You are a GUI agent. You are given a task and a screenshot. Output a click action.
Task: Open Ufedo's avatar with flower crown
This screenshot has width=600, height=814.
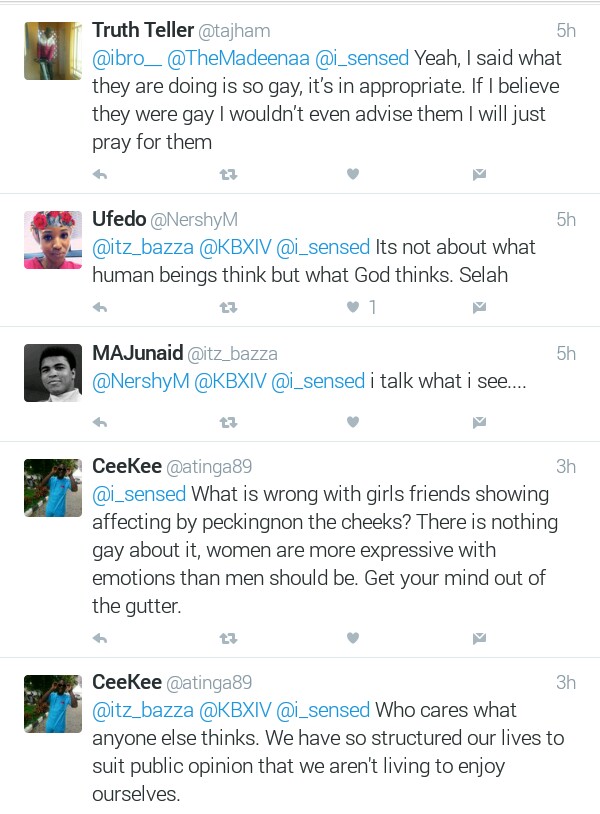coord(52,240)
